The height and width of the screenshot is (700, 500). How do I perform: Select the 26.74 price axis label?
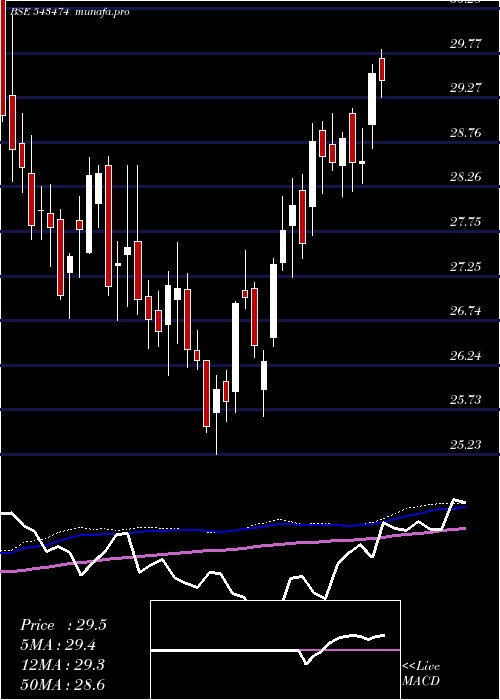pyautogui.click(x=466, y=311)
